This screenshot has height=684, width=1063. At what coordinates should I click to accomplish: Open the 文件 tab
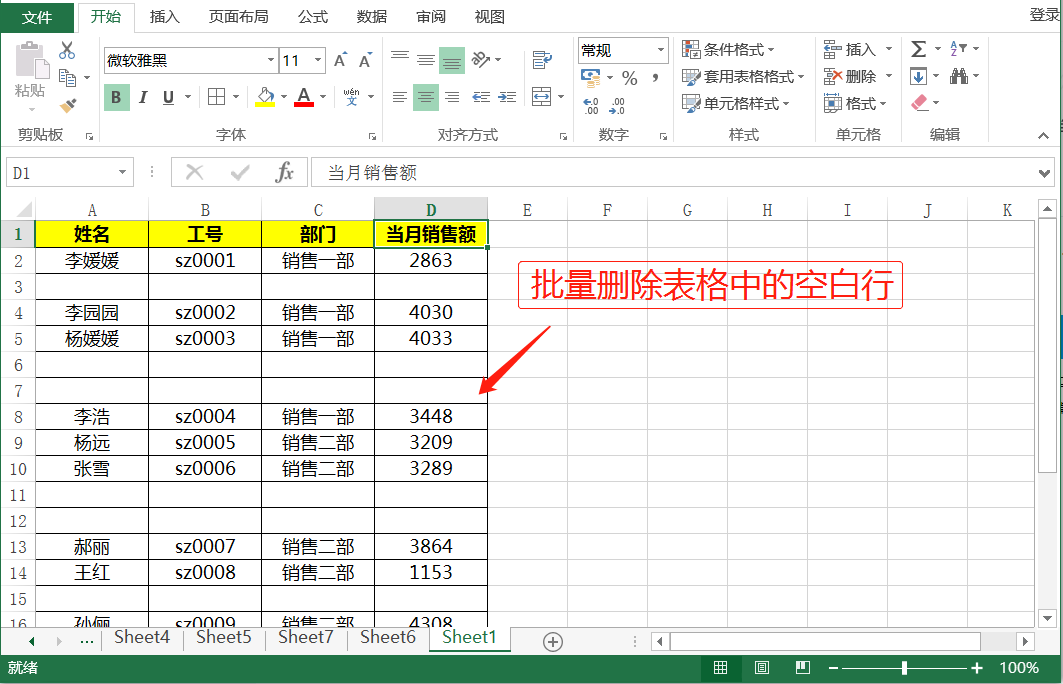tap(37, 17)
